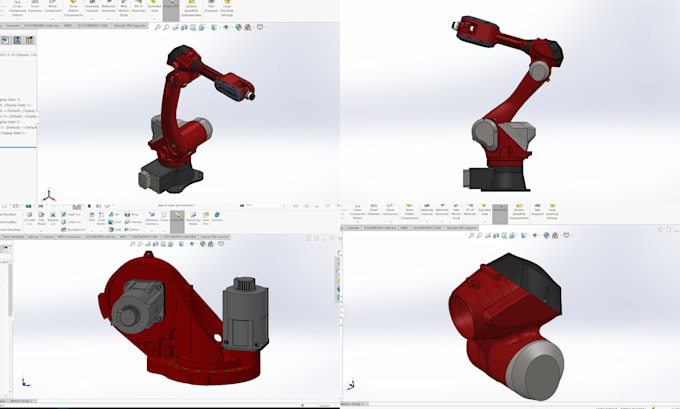
Task: Open MBD tab in elbow joint window
Action: tap(404, 228)
